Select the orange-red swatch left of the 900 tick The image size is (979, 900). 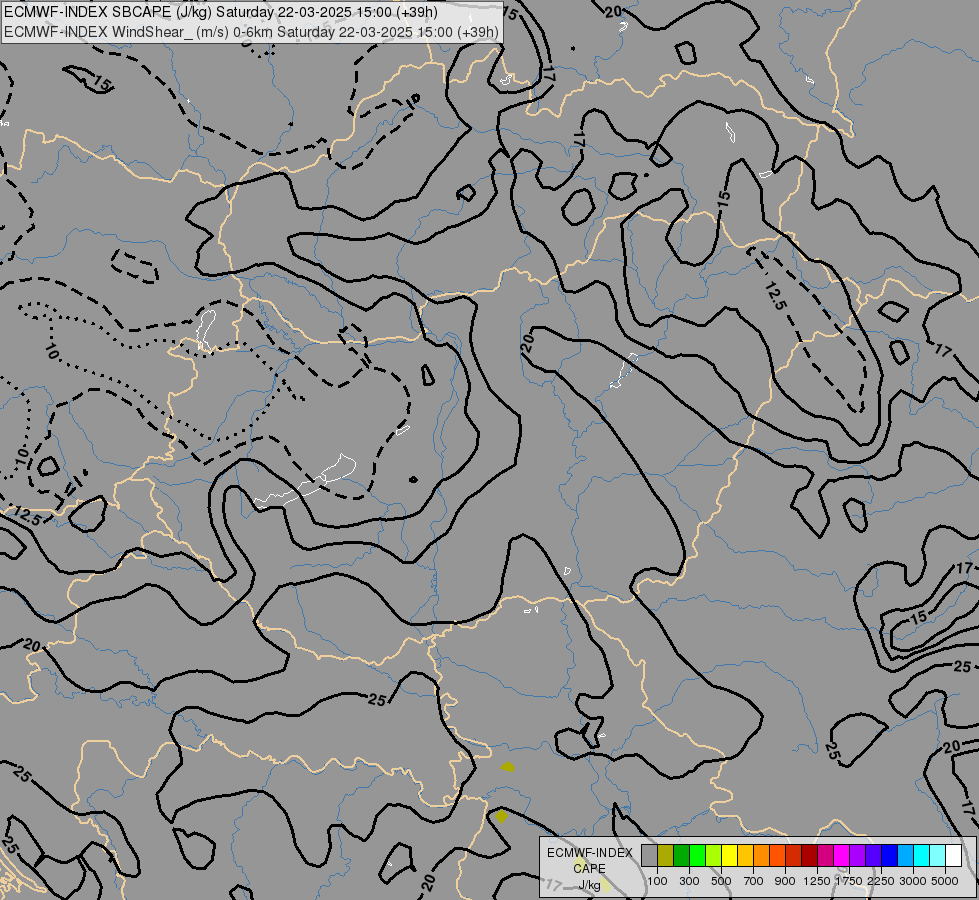click(x=777, y=855)
